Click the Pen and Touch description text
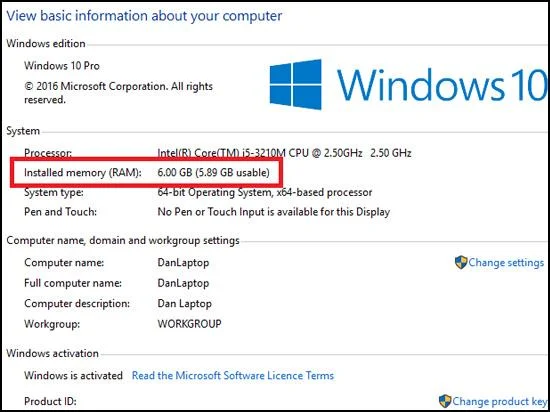This screenshot has width=550, height=412. point(274,212)
